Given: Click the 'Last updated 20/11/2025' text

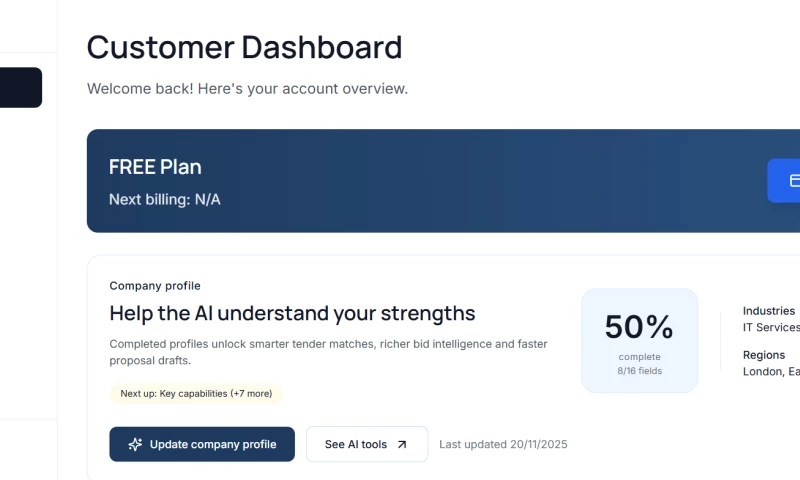Looking at the screenshot, I should tap(503, 444).
